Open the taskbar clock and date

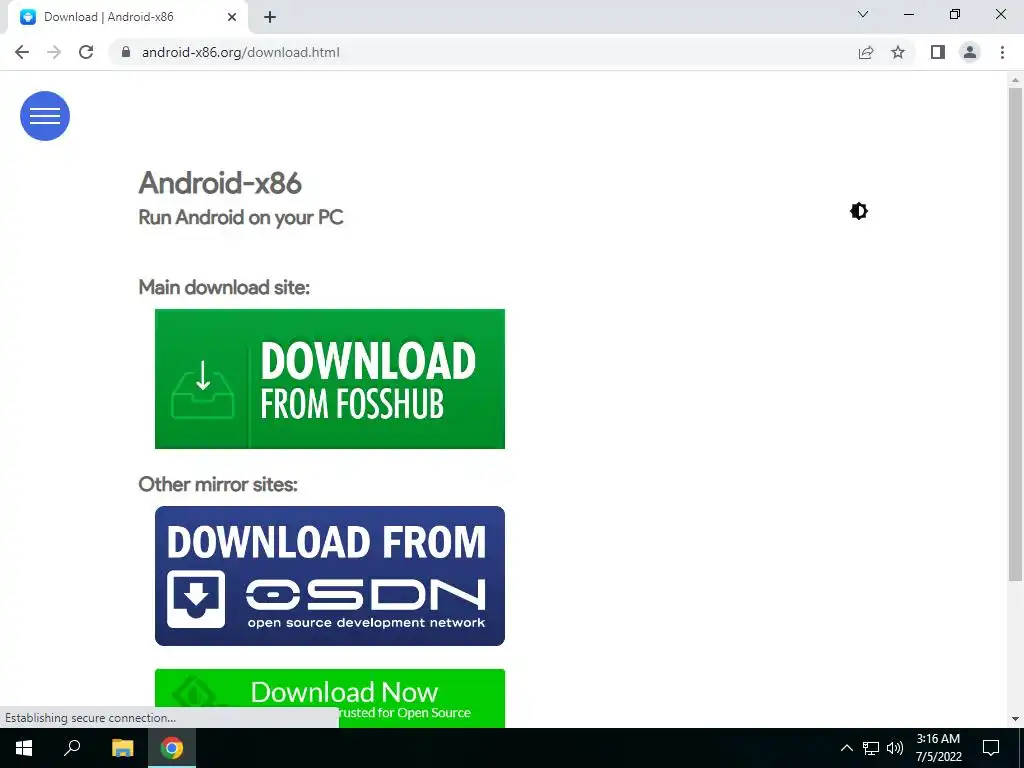click(938, 748)
